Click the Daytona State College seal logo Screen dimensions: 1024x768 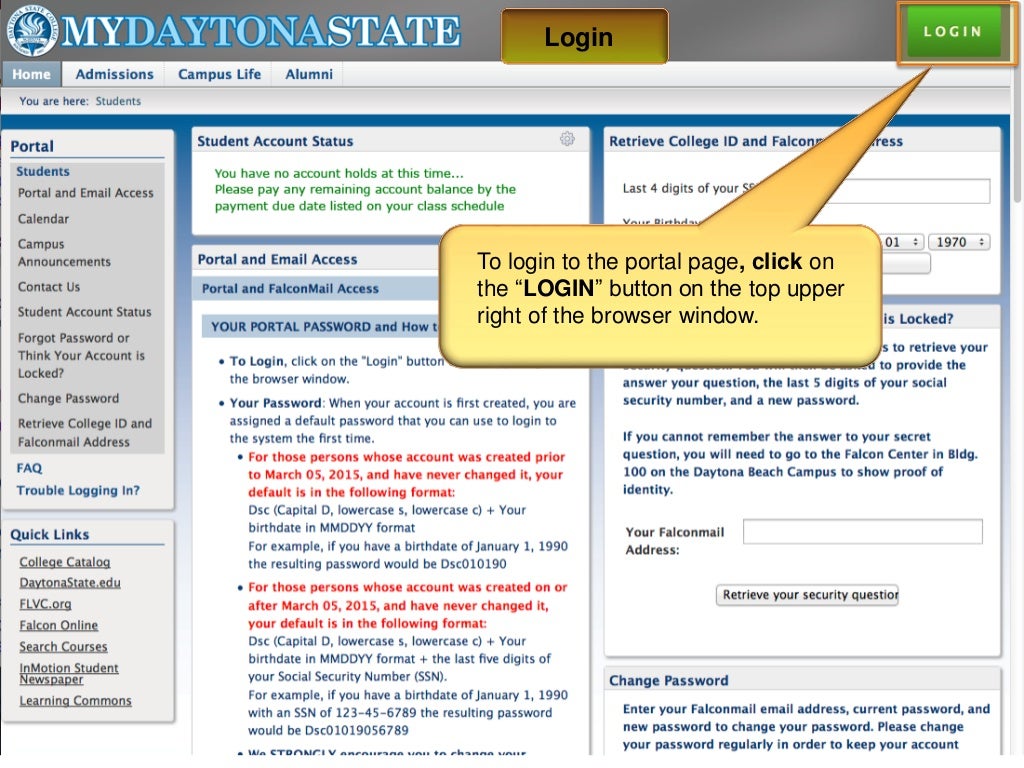[31, 30]
